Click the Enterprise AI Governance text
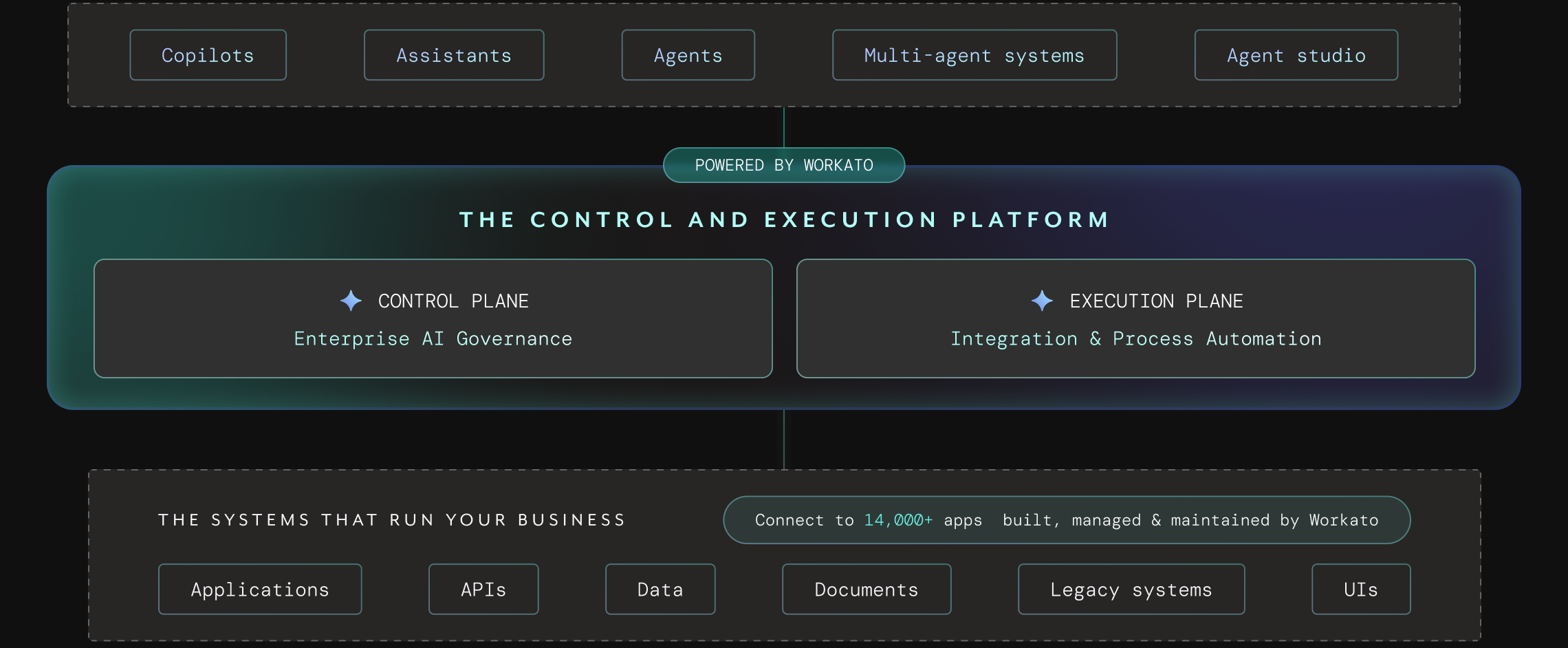 (x=433, y=338)
